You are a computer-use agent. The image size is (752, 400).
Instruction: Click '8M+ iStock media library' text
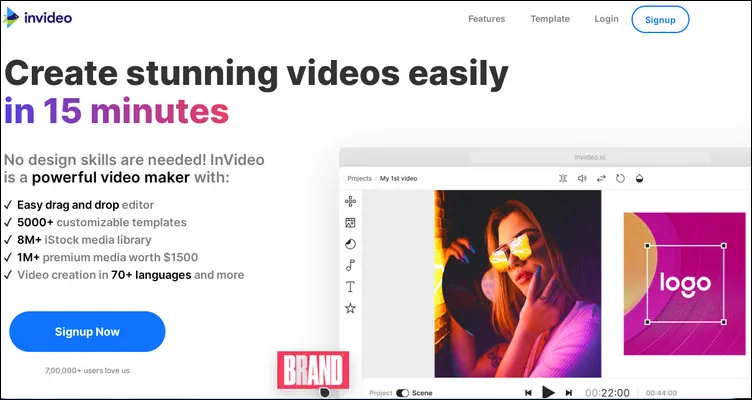(84, 240)
